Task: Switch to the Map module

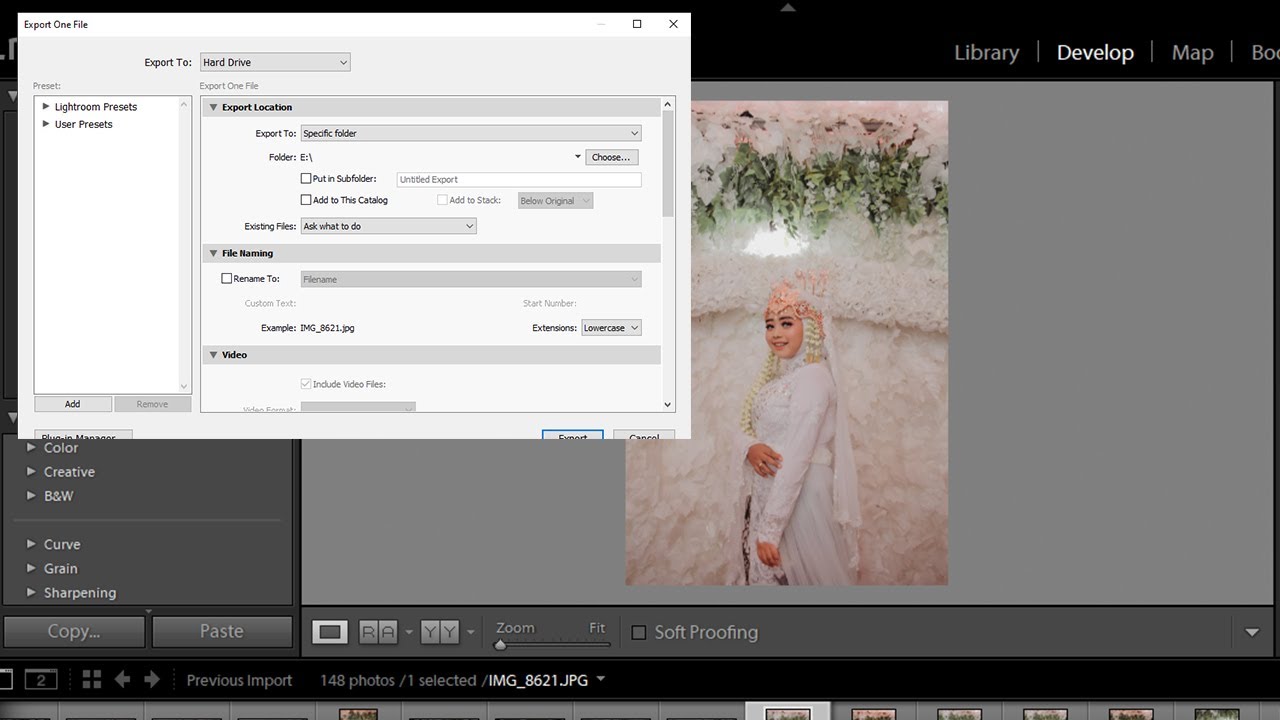Action: 1192,52
